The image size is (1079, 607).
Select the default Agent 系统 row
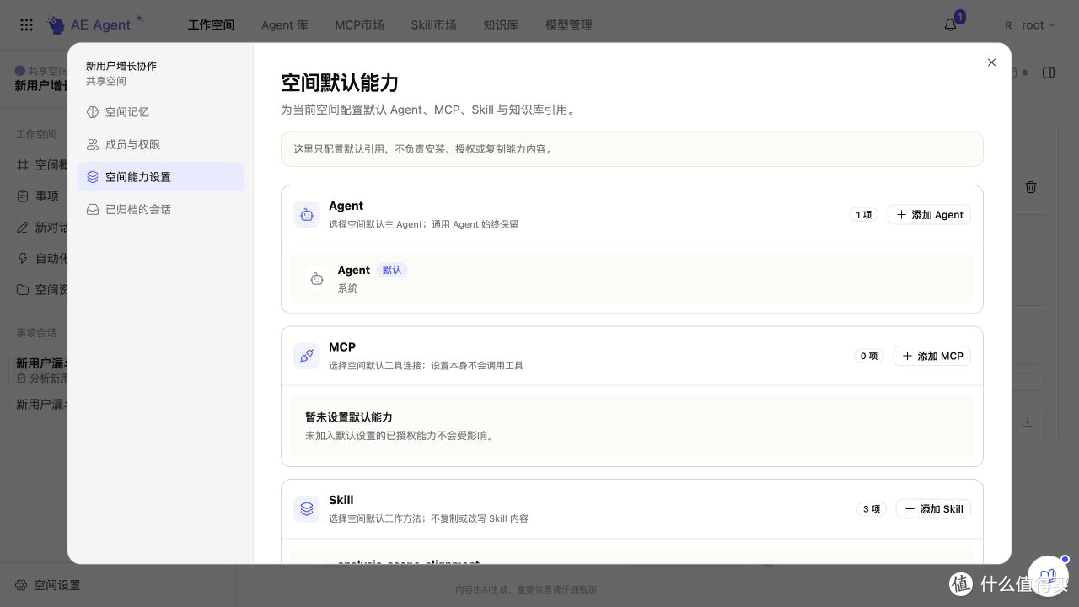pos(632,279)
